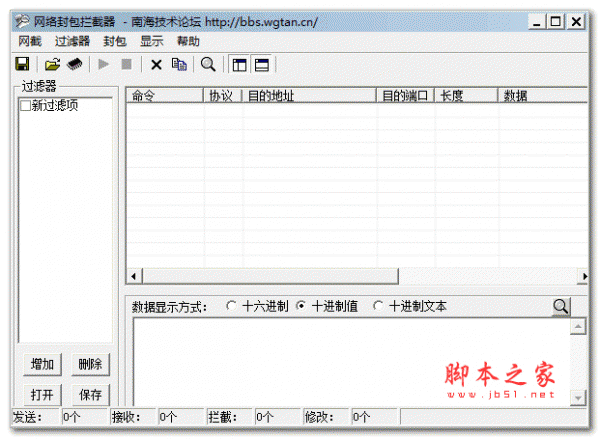Screen dimensions: 600x439
Task: Click the packet list right scroll arrow
Action: [x=584, y=276]
